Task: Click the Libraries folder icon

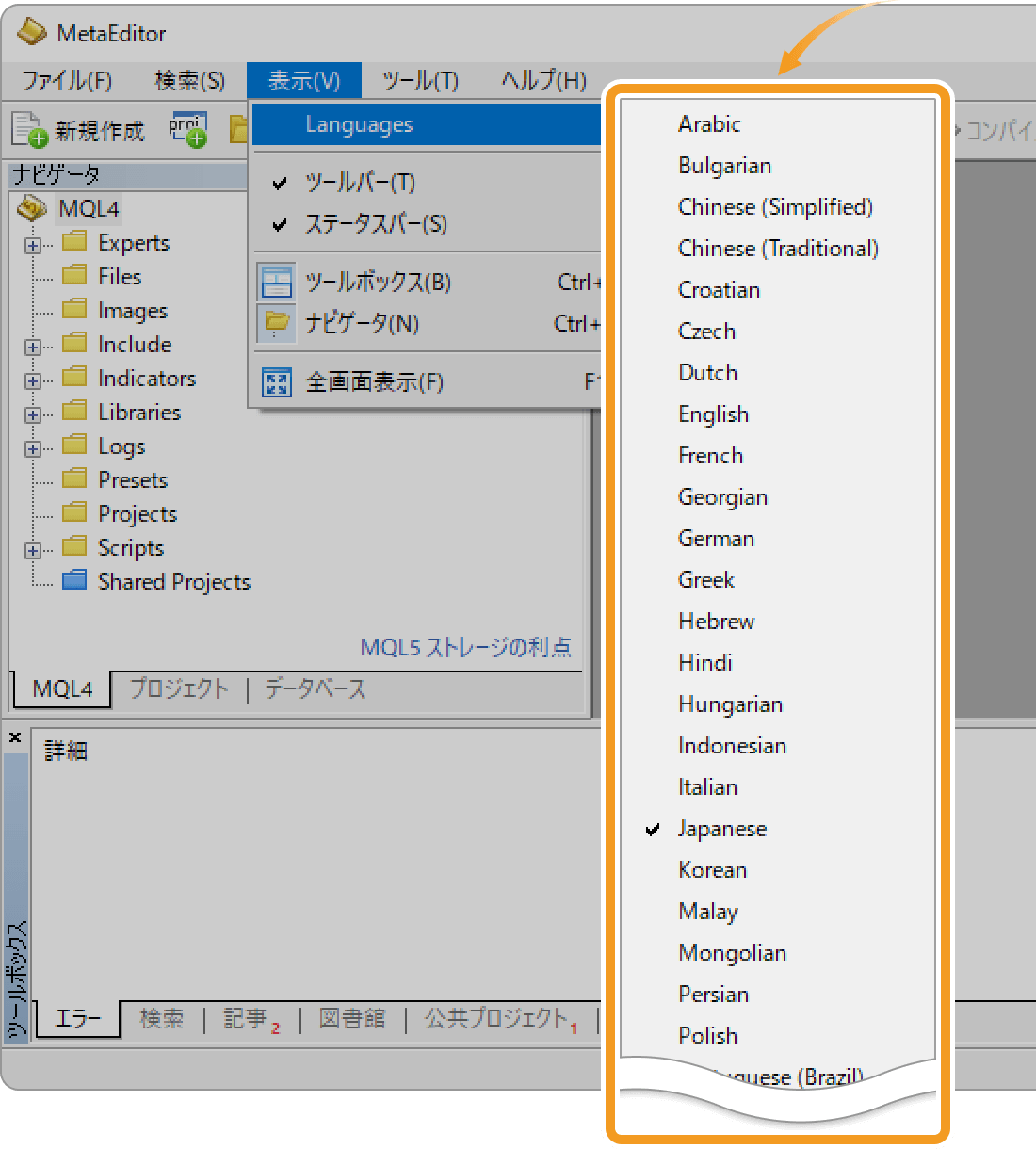Action: tap(74, 411)
